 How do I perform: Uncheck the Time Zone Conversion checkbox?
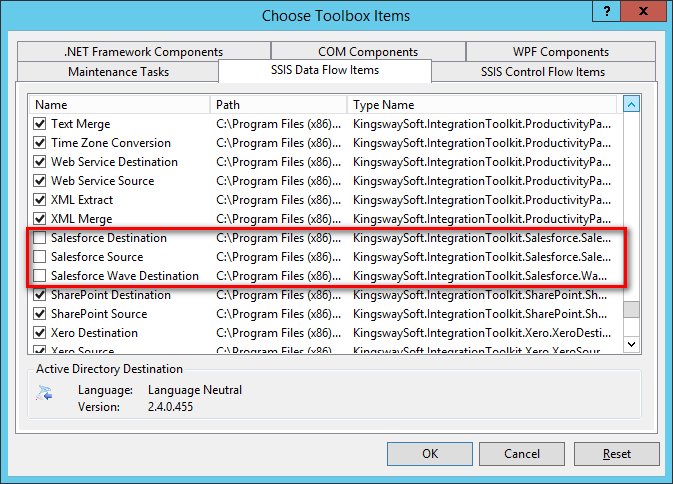click(39, 143)
